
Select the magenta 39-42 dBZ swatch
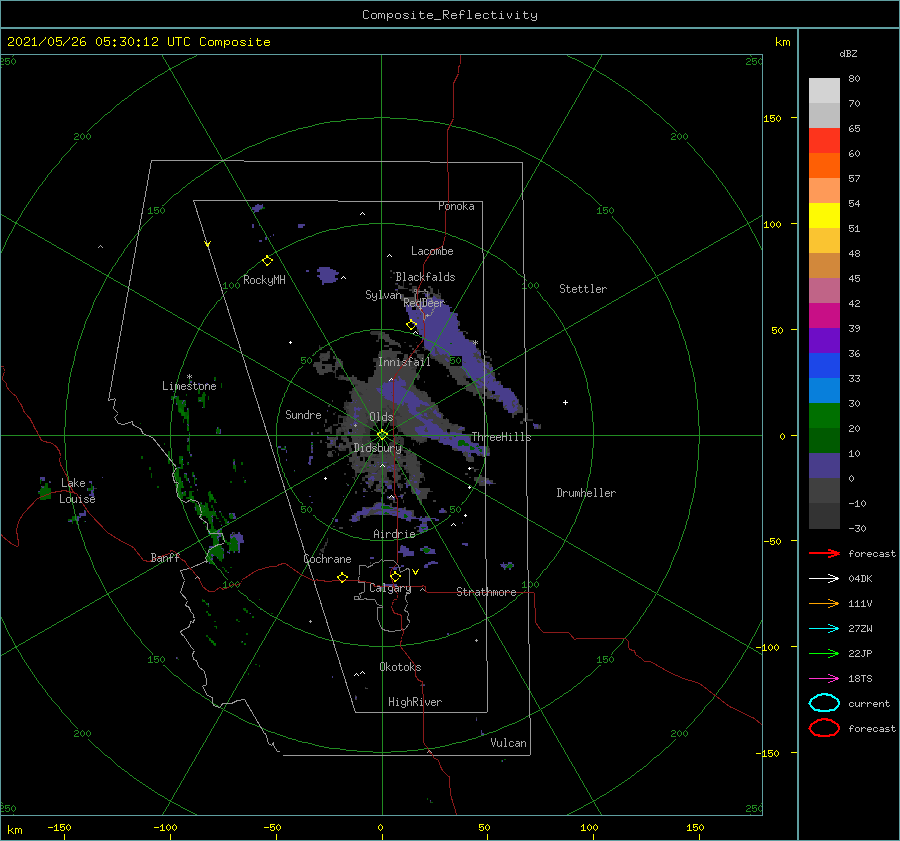click(824, 315)
